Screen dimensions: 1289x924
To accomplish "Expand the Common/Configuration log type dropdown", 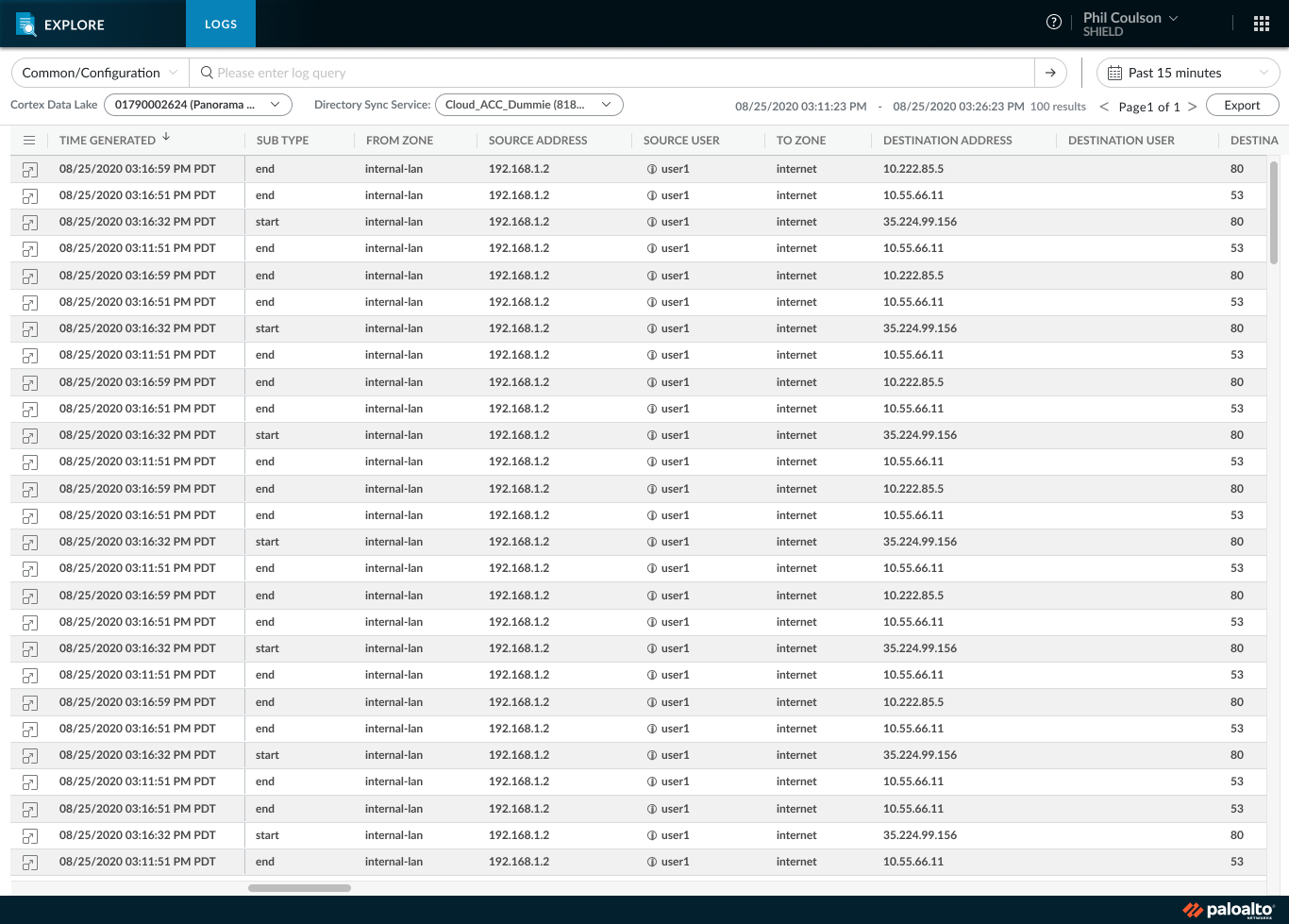I will click(100, 73).
